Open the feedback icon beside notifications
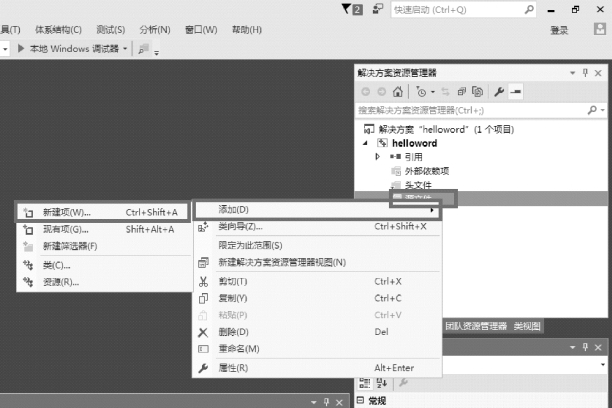Viewport: 612px width, 408px height. tap(378, 9)
